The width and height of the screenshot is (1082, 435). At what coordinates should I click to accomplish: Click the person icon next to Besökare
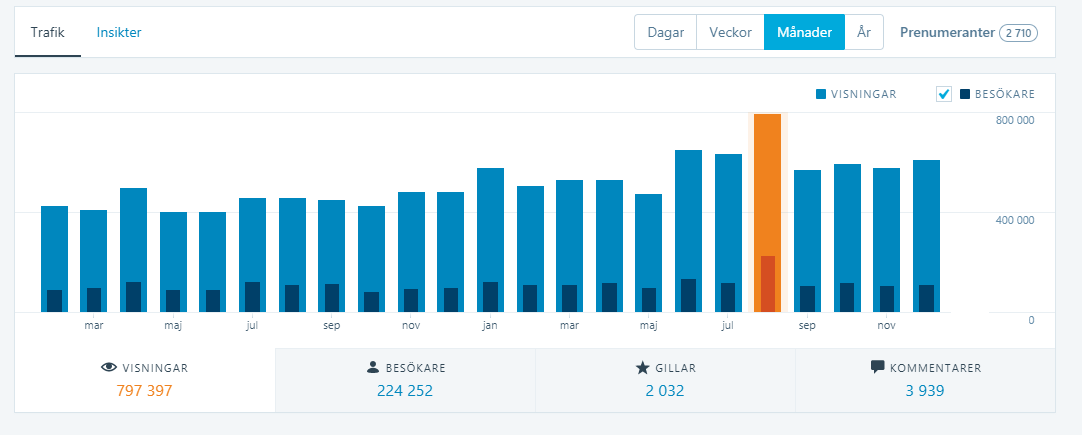tap(373, 368)
